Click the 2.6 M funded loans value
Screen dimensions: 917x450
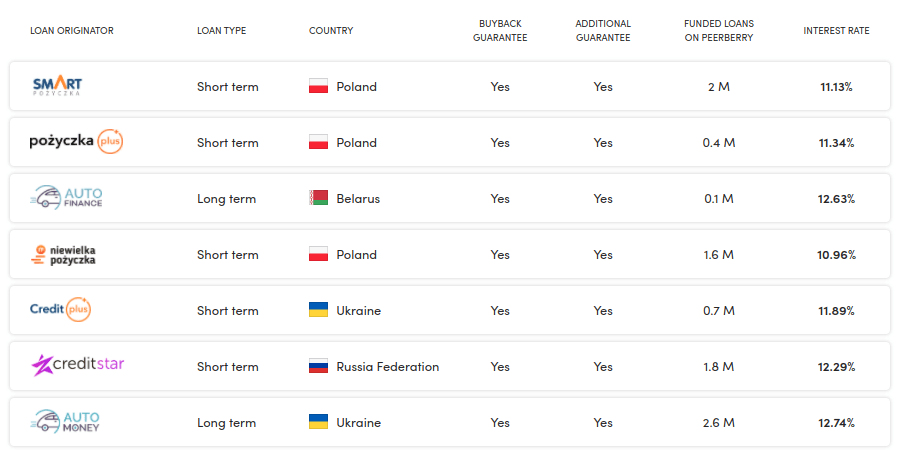point(719,422)
